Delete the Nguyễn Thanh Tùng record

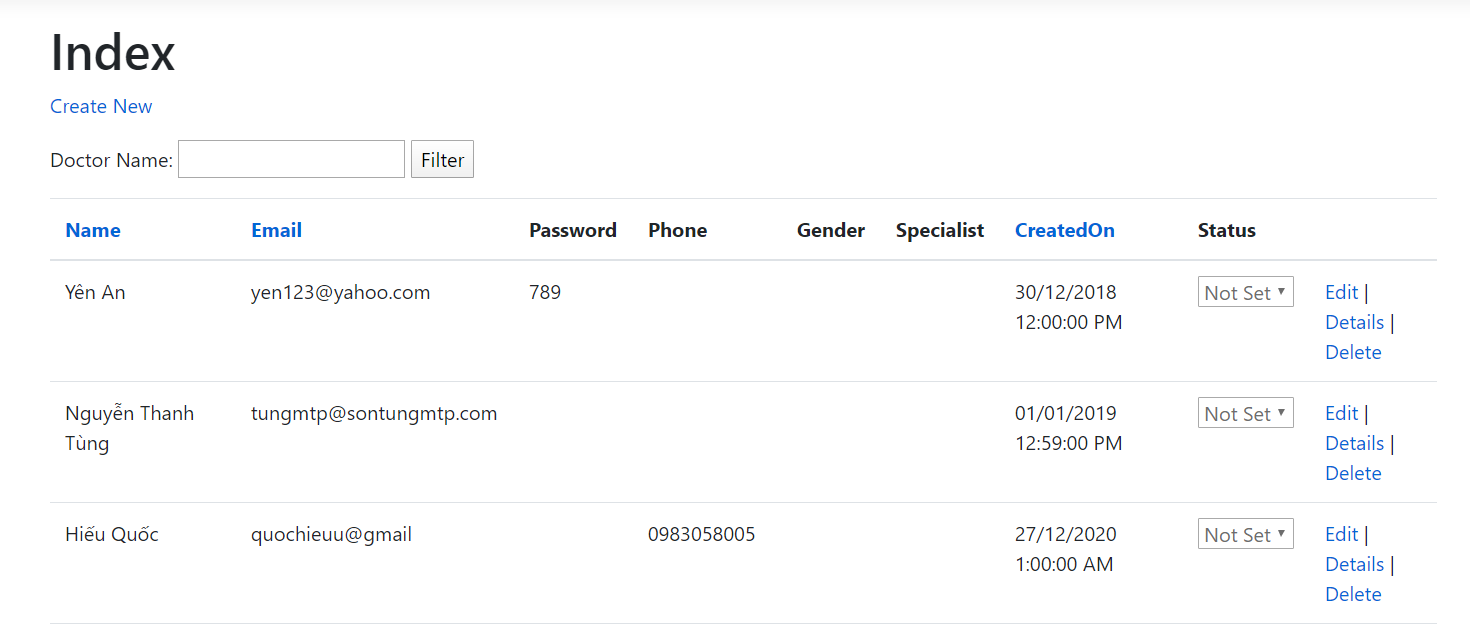click(x=1353, y=473)
